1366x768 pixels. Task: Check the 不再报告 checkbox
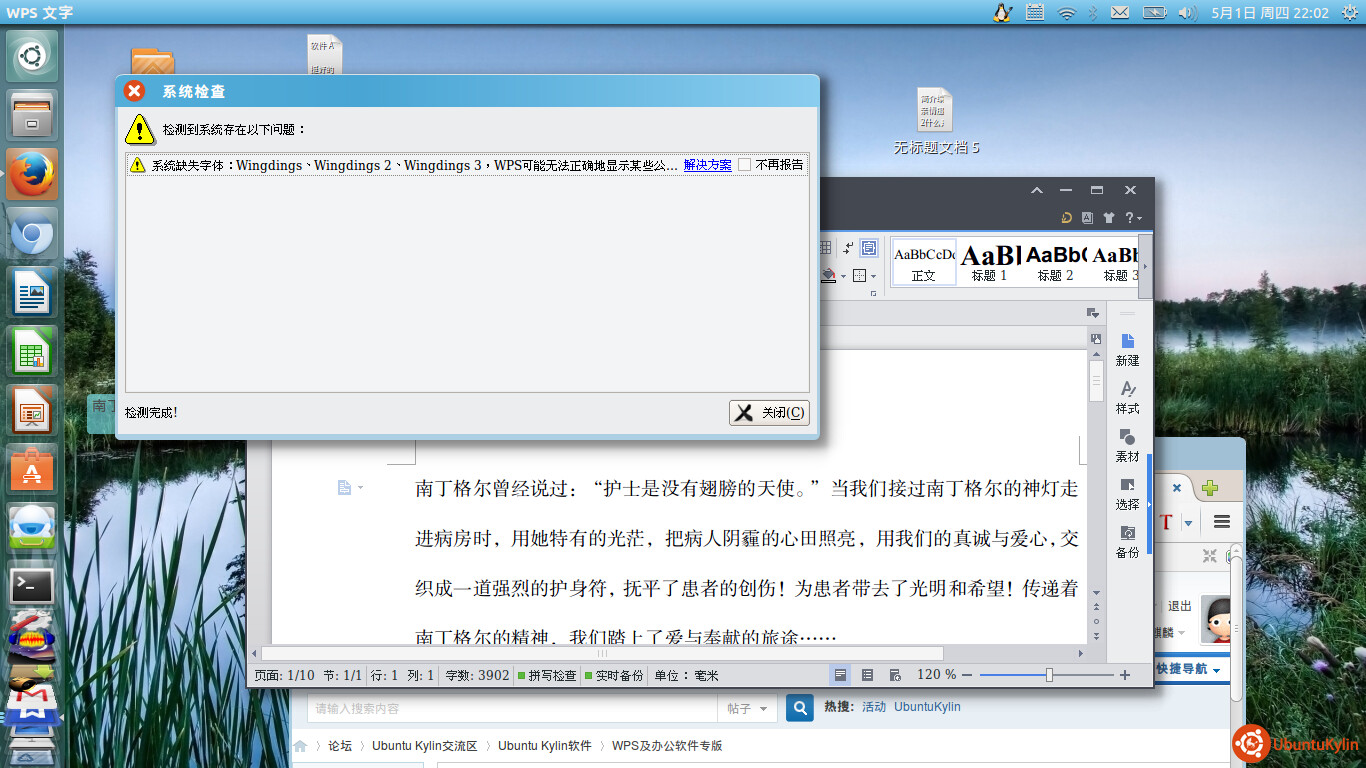pyautogui.click(x=745, y=165)
